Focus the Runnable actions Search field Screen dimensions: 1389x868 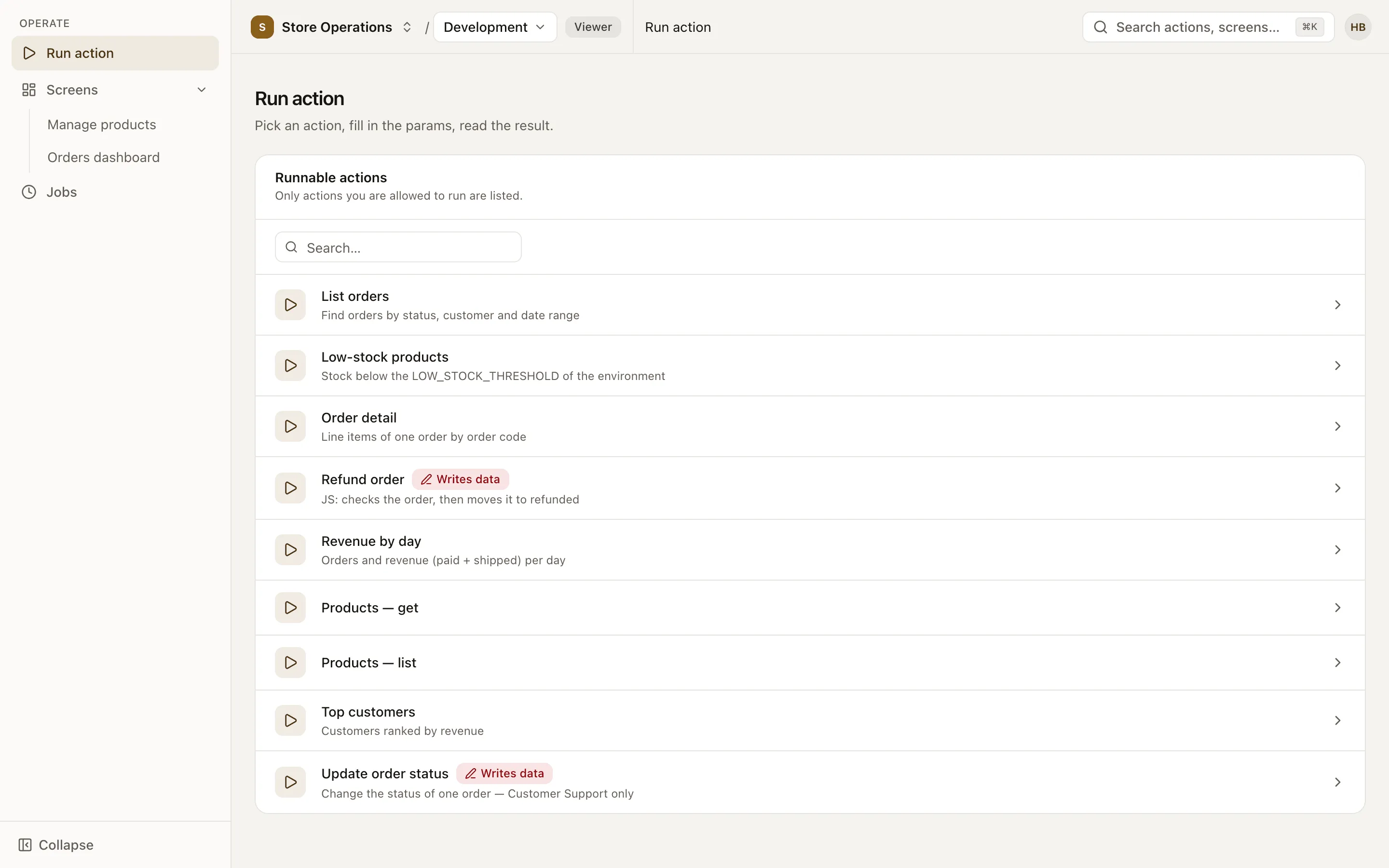pyautogui.click(x=398, y=247)
